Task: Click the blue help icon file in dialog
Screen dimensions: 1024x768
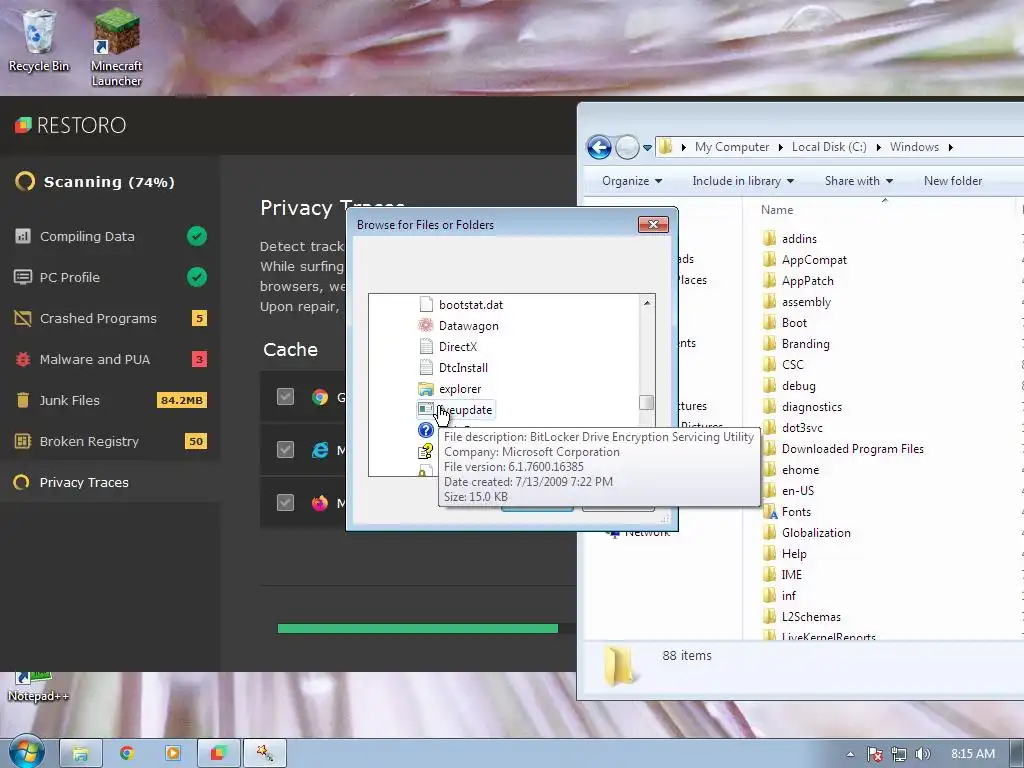Action: (x=426, y=430)
